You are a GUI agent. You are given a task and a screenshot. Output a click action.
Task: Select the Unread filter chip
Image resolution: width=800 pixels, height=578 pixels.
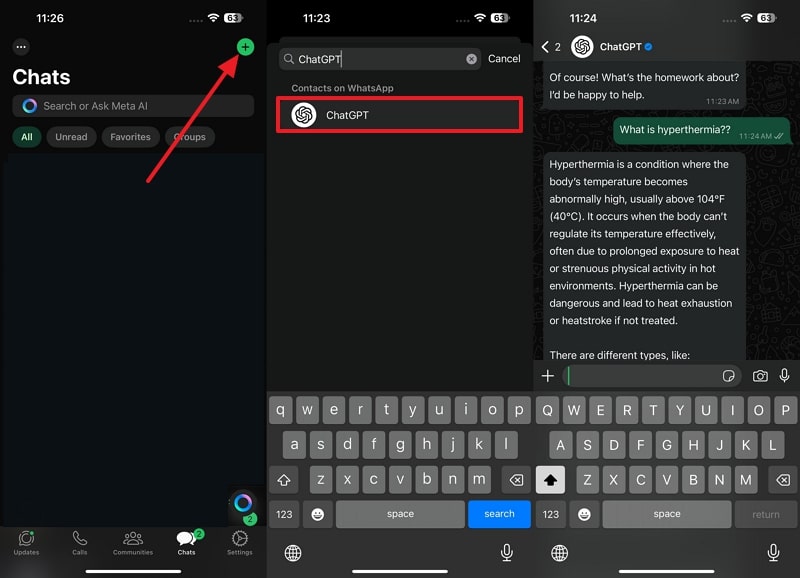[x=71, y=137]
